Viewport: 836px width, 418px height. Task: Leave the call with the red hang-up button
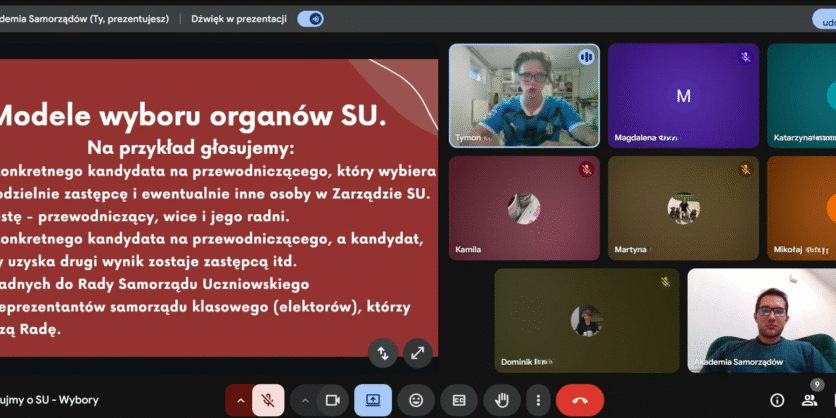[580, 400]
